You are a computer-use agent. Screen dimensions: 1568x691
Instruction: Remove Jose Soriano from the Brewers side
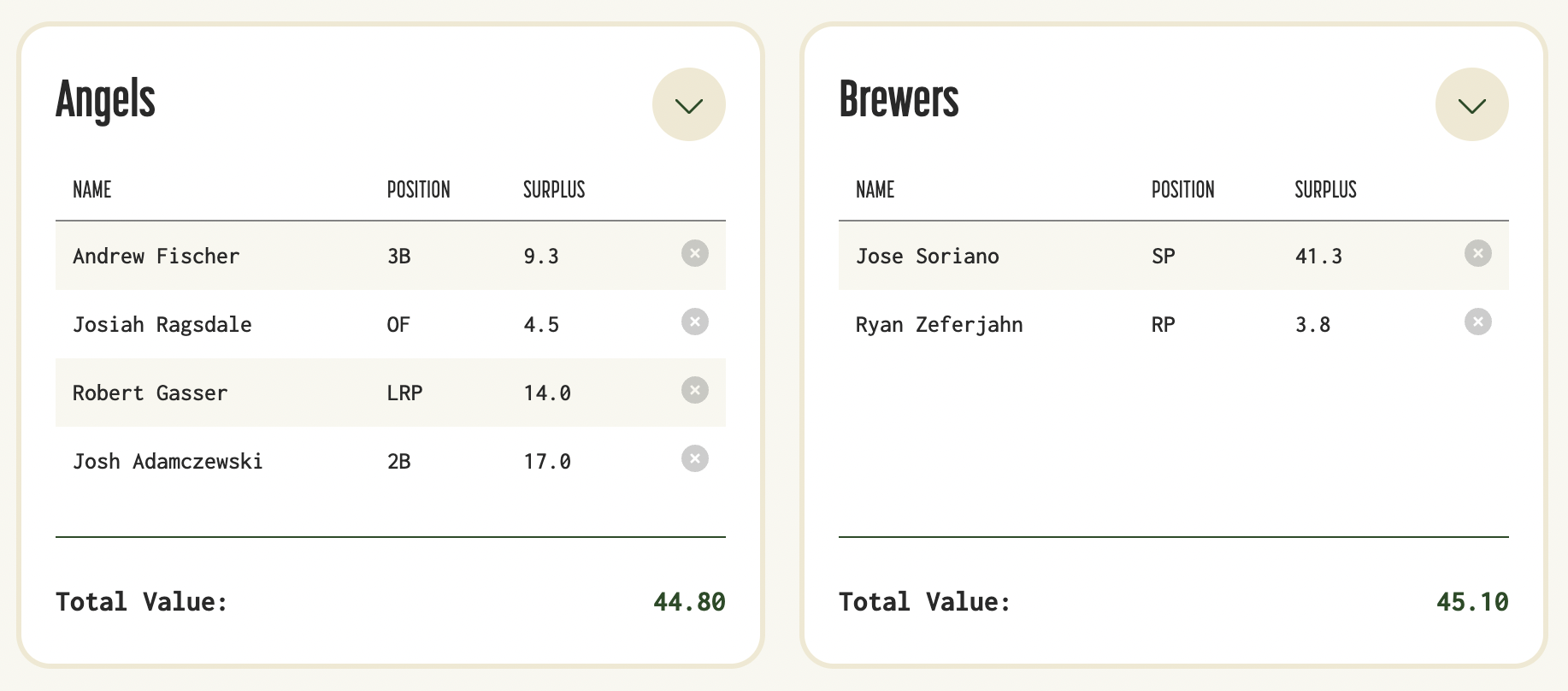(x=1478, y=253)
